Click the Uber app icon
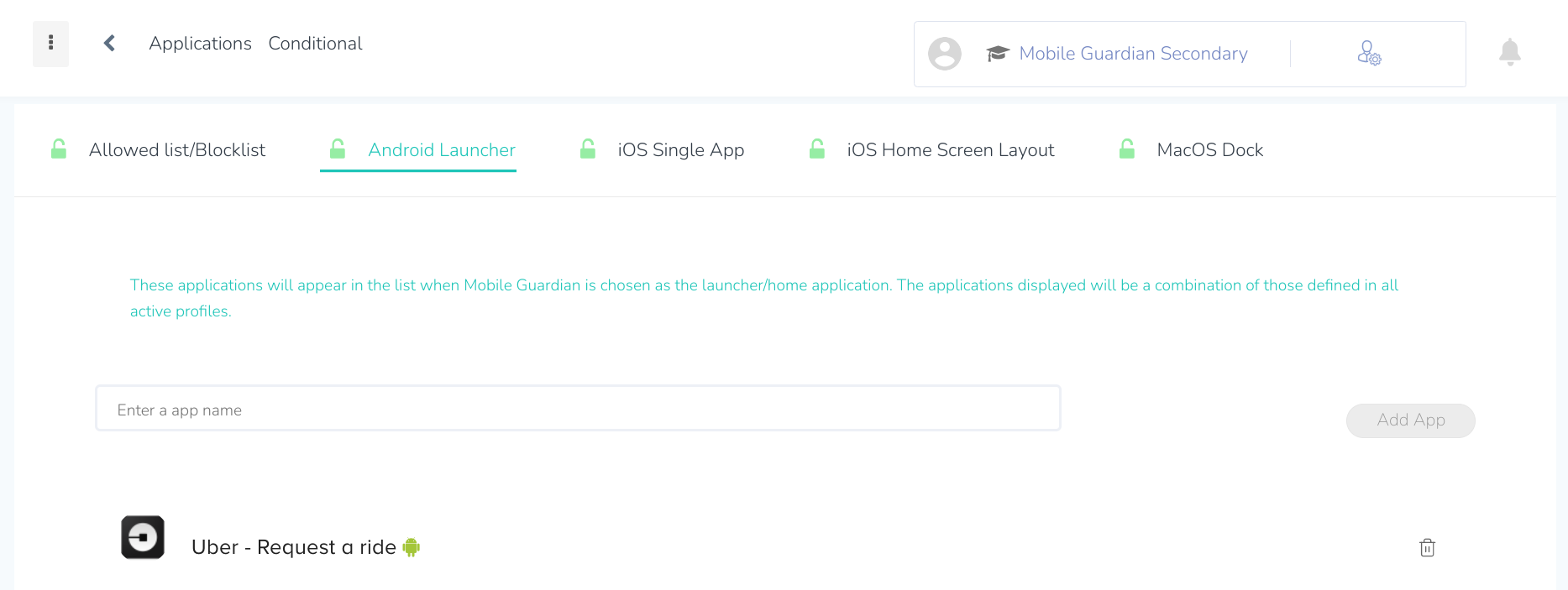The width and height of the screenshot is (1568, 590). pyautogui.click(x=143, y=537)
